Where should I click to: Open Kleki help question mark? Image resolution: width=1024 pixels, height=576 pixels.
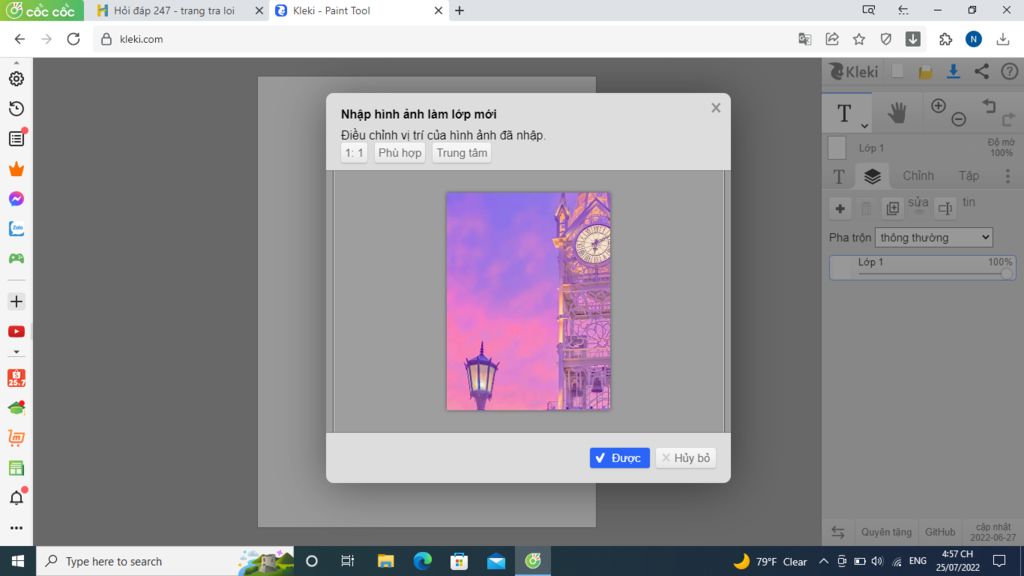pyautogui.click(x=1009, y=72)
